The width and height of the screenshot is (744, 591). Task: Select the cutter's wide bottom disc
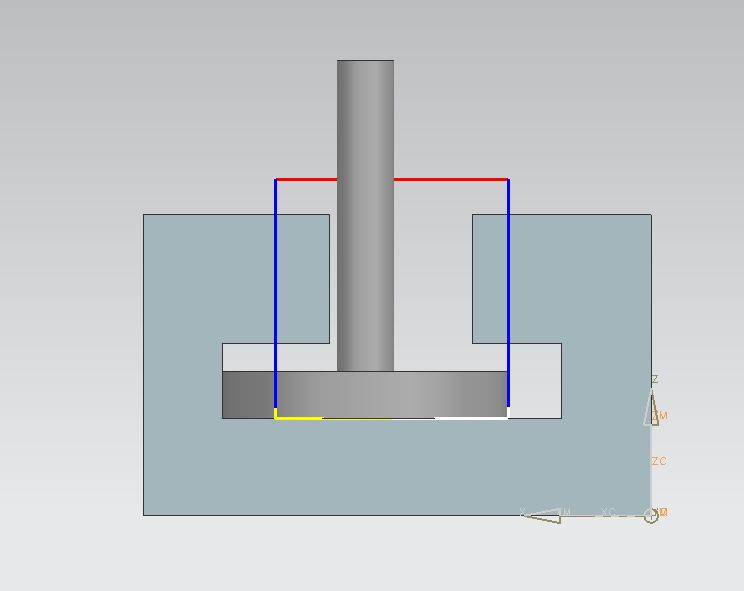tap(365, 395)
